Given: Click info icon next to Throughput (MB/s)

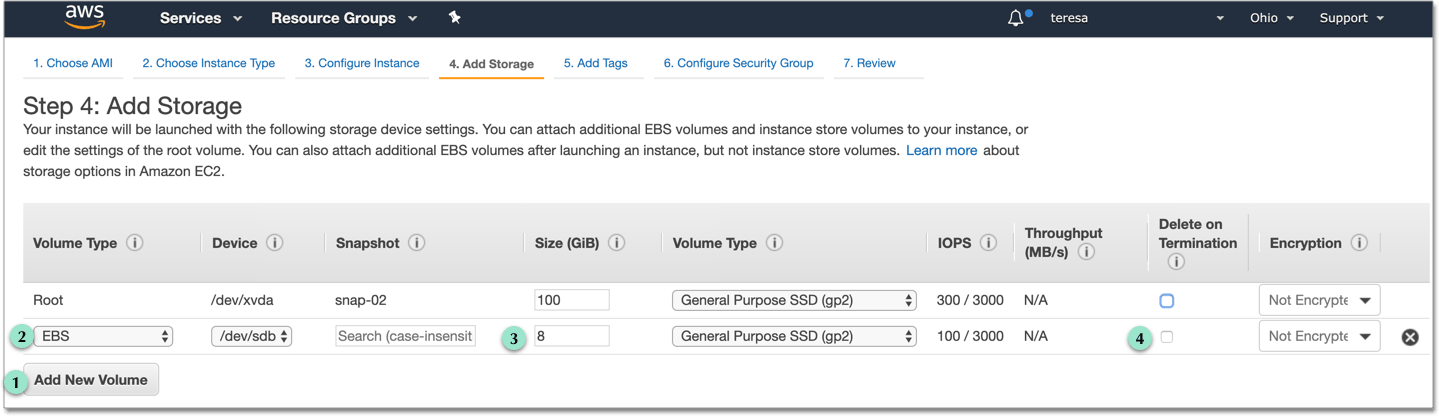Looking at the screenshot, I should (x=1087, y=252).
